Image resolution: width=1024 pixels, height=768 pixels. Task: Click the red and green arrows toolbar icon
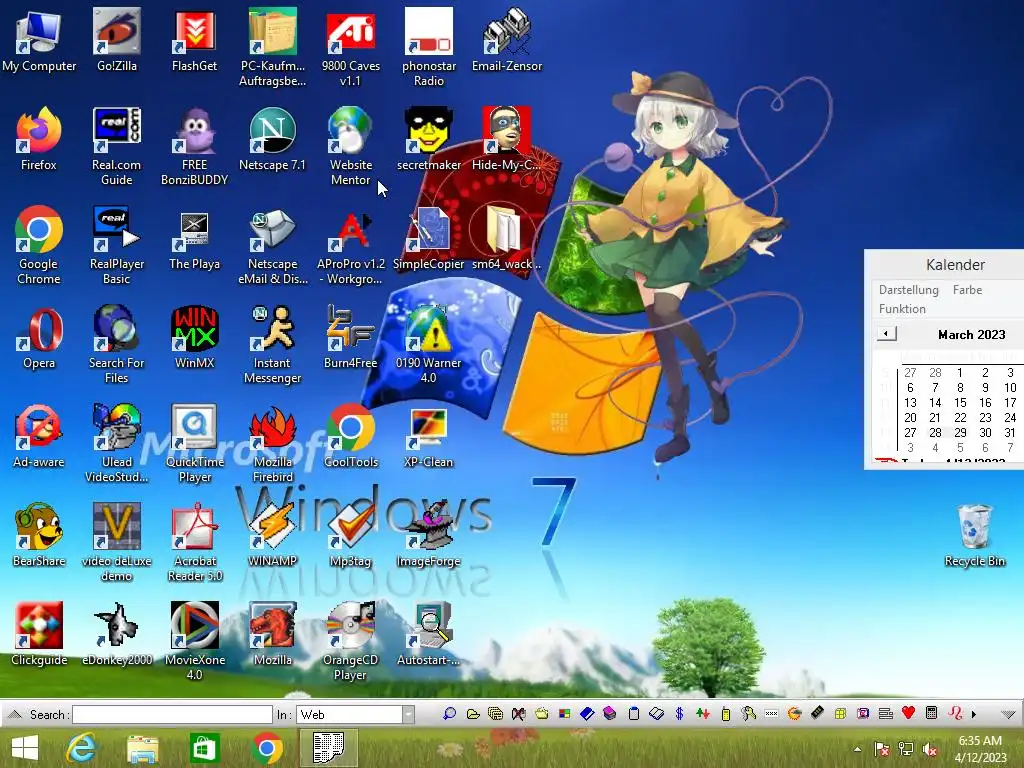tap(703, 714)
